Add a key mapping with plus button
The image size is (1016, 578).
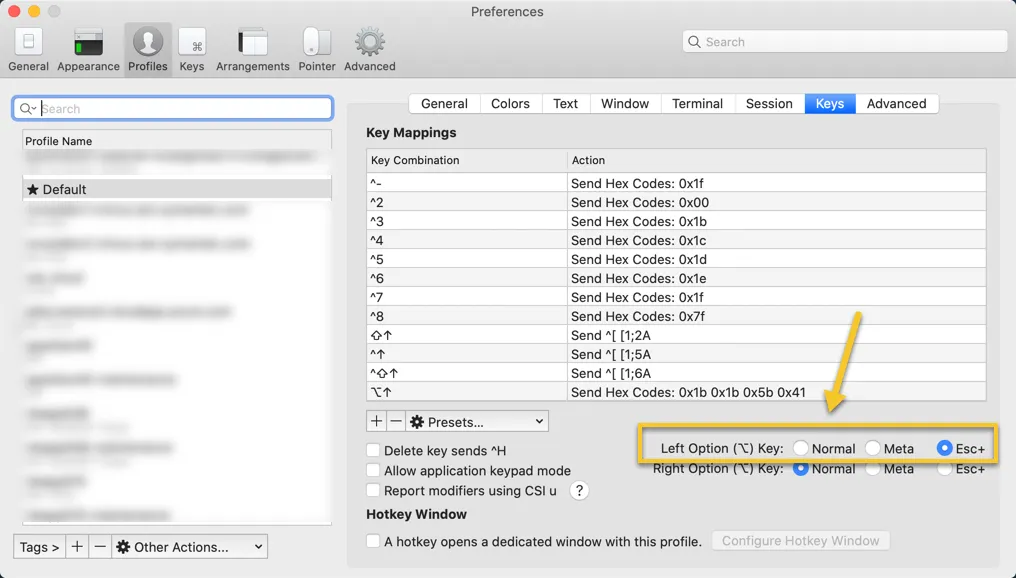point(377,422)
